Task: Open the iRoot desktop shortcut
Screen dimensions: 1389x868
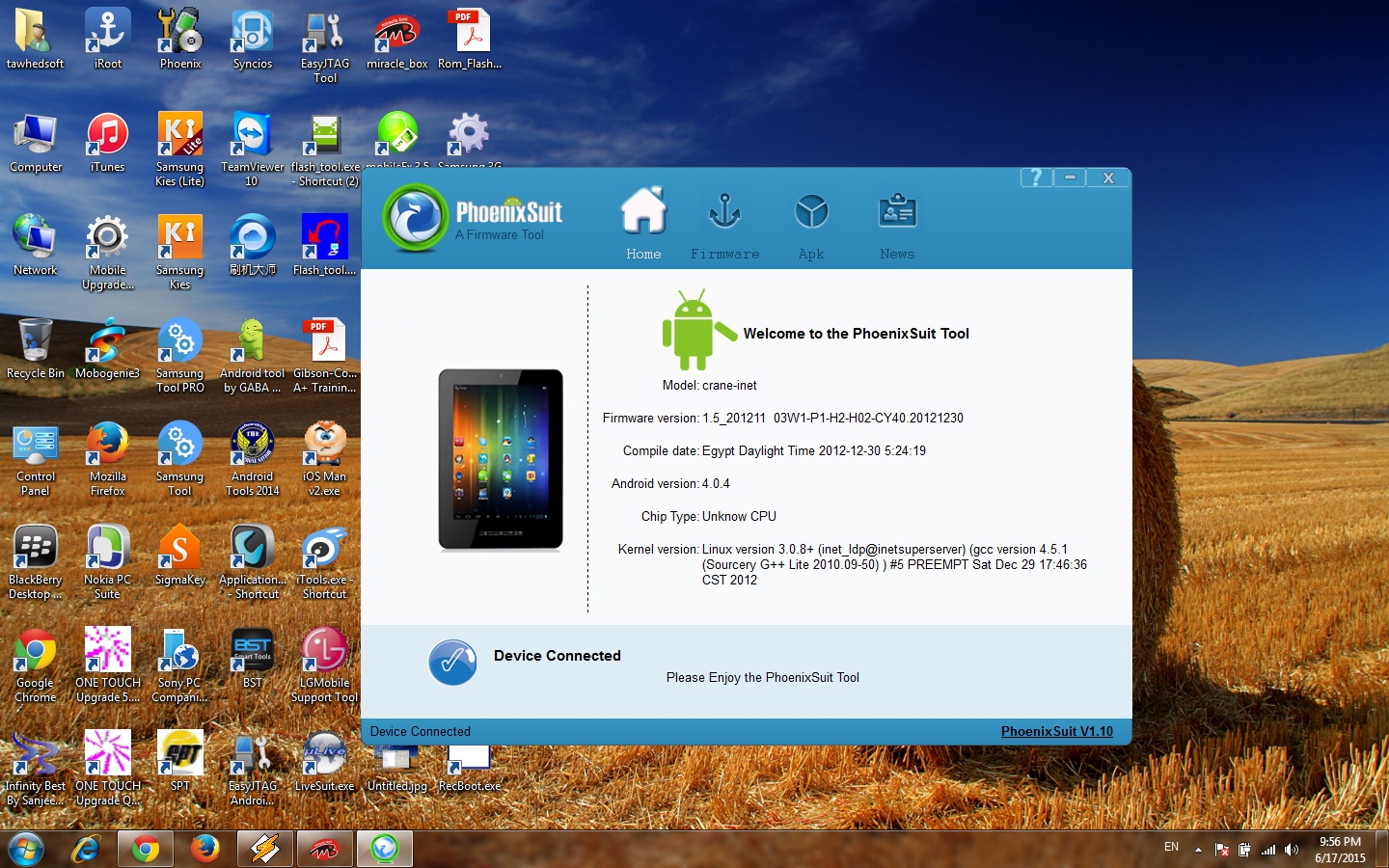Action: (108, 41)
